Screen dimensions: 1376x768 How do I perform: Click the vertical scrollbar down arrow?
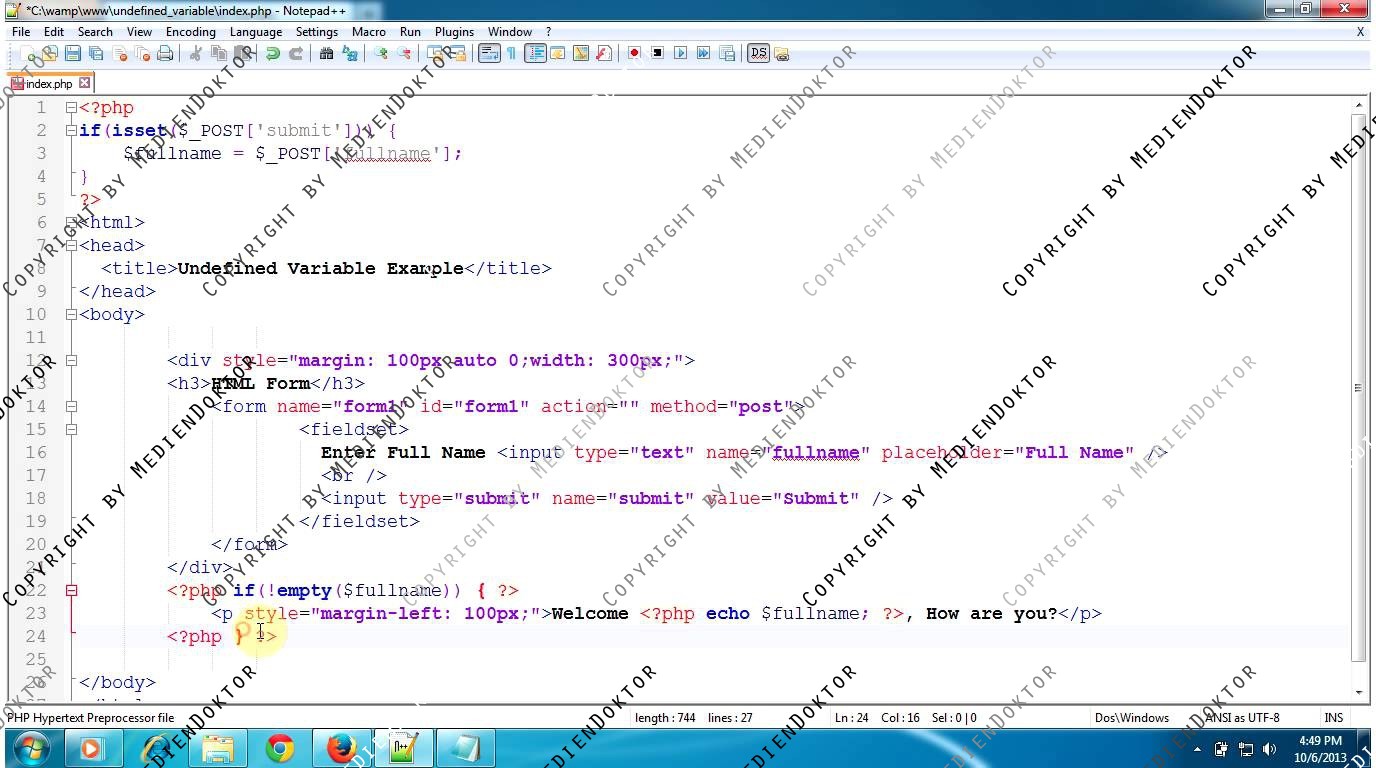click(x=1359, y=692)
